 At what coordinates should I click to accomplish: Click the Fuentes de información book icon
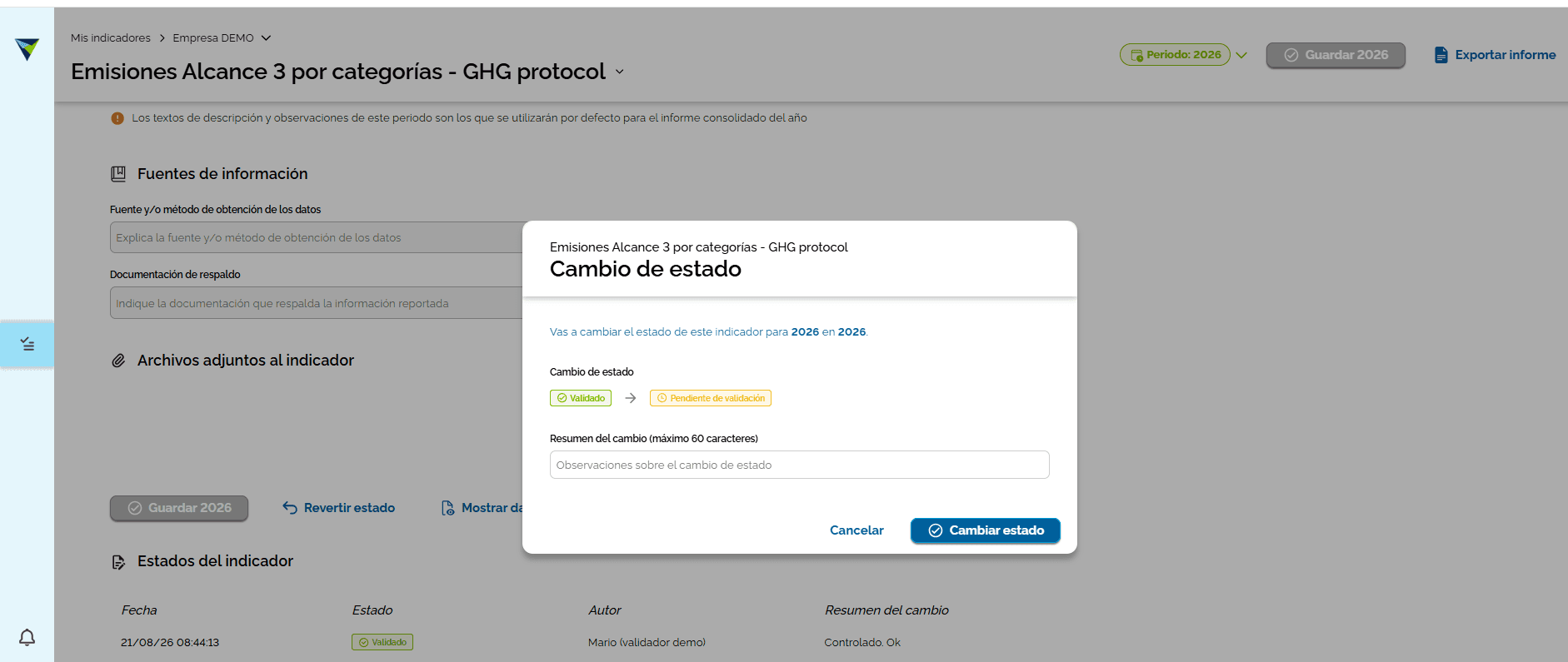[118, 174]
